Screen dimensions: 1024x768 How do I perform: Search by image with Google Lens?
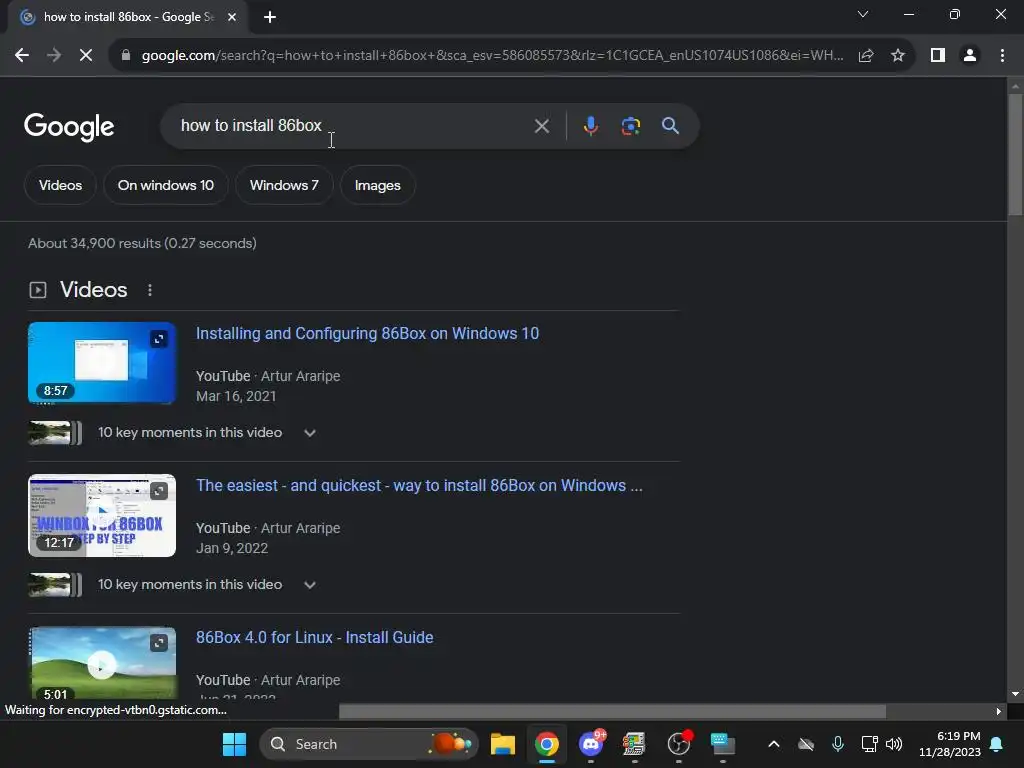click(x=630, y=126)
